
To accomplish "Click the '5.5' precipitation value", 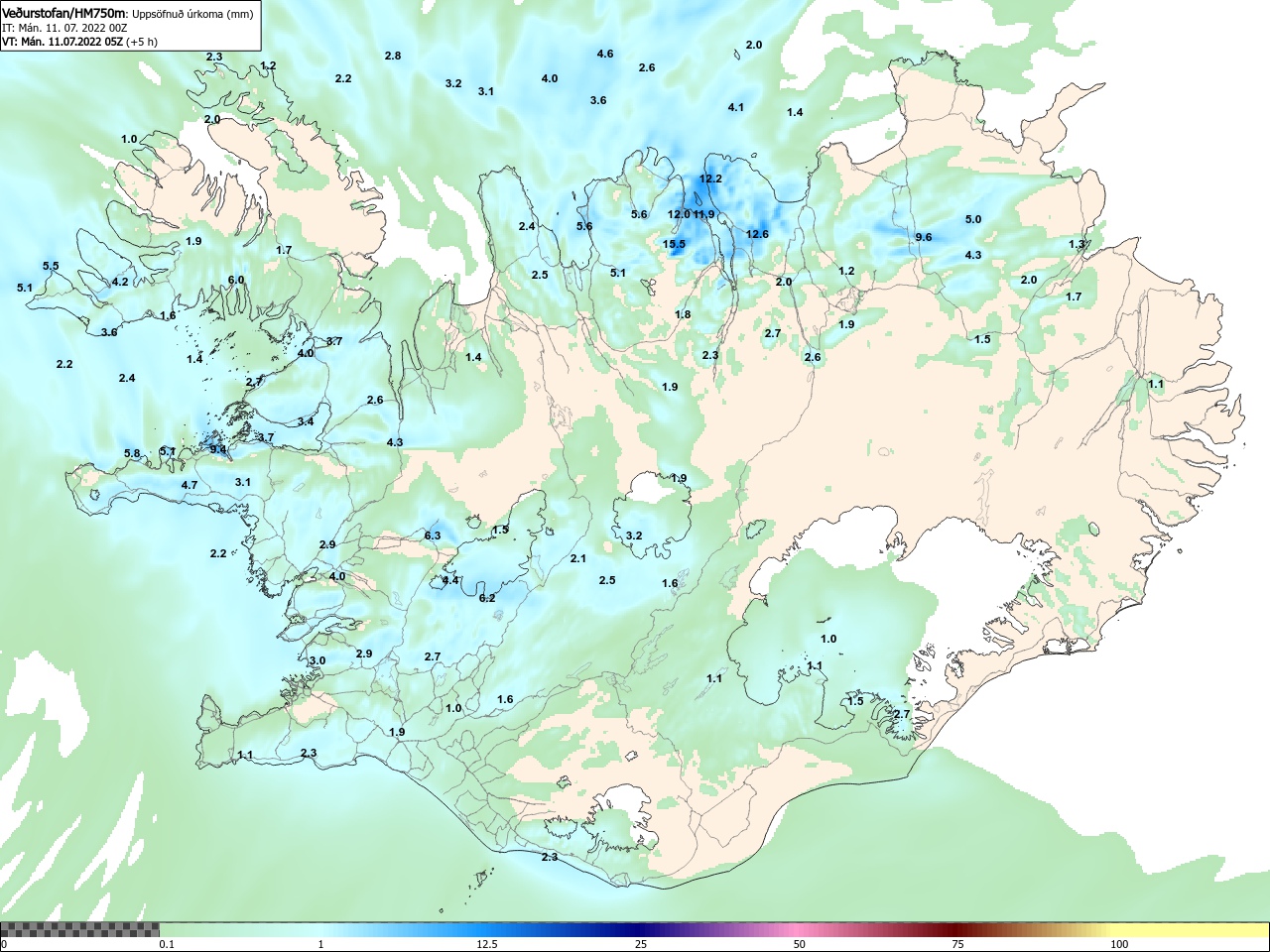I will (51, 266).
